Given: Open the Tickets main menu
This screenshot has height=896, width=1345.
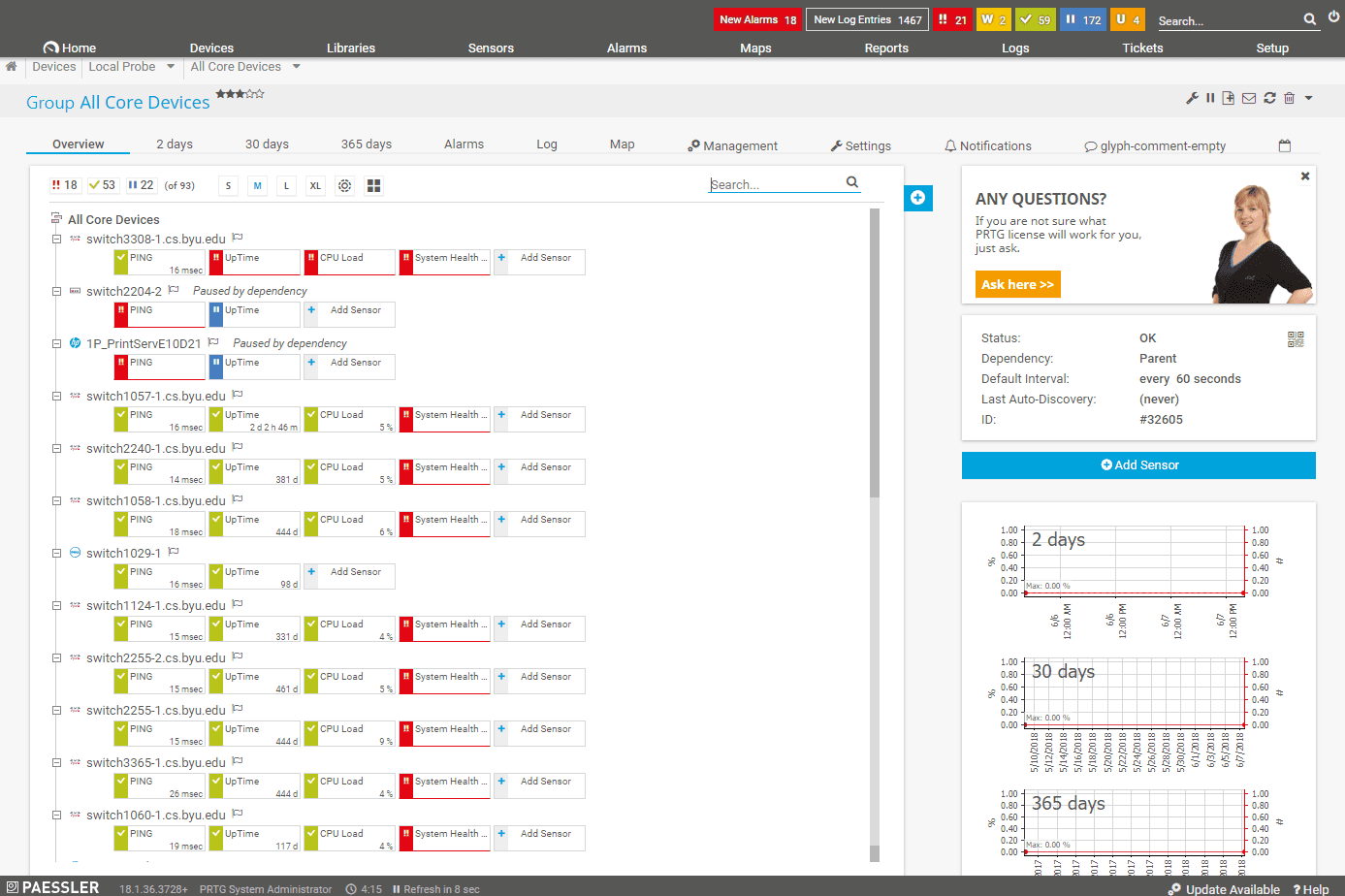Looking at the screenshot, I should (x=1142, y=48).
